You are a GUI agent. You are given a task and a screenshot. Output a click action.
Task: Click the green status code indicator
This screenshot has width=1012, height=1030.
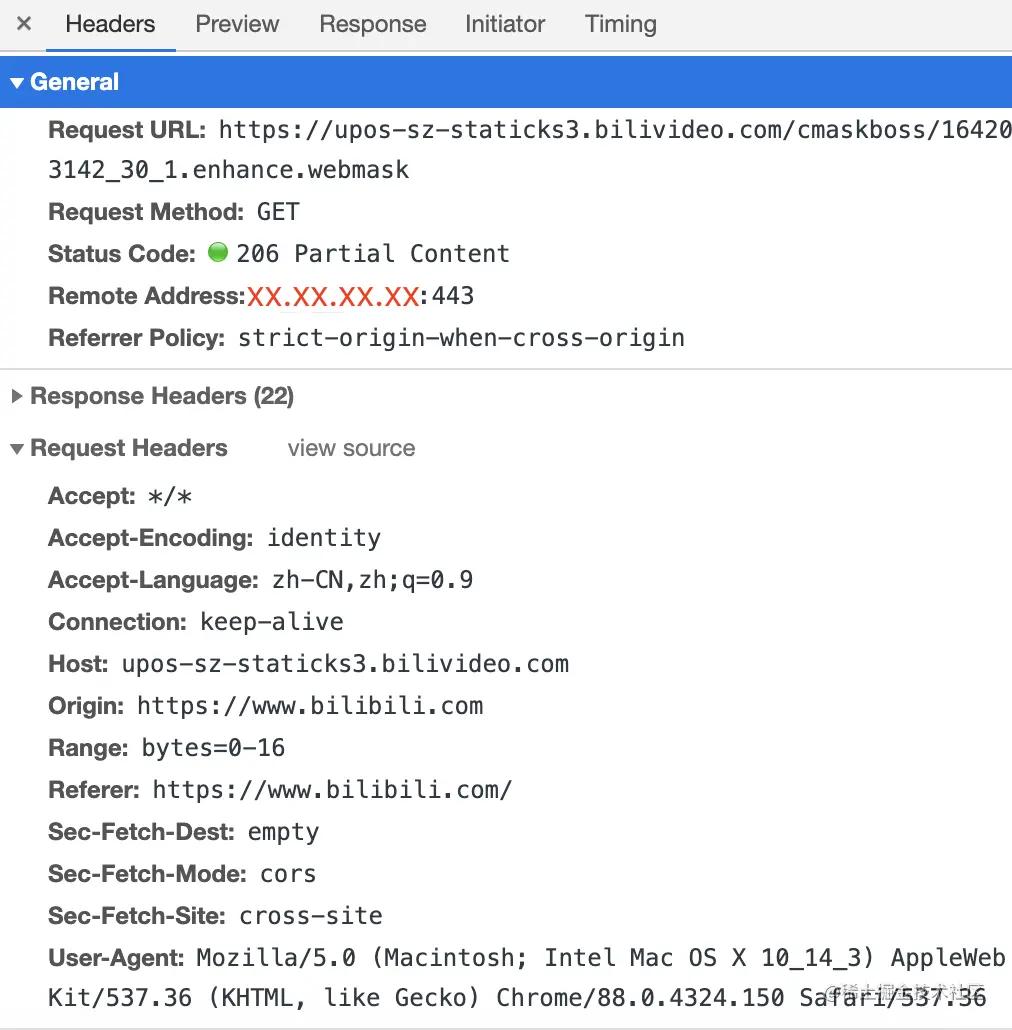pyautogui.click(x=217, y=253)
